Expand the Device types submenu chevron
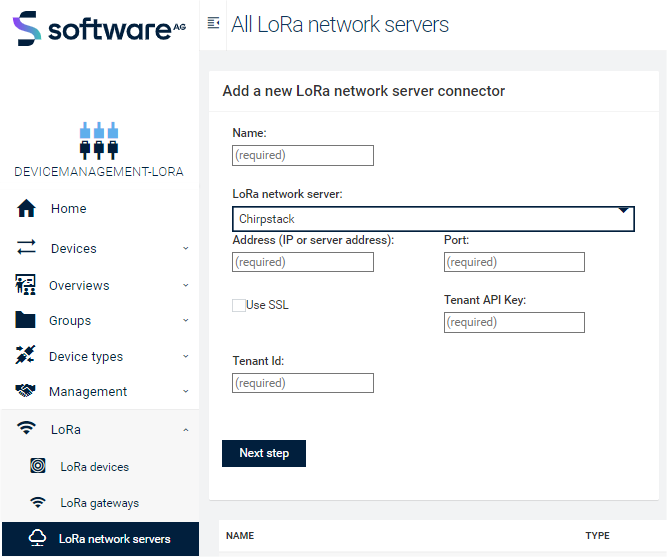The width and height of the screenshot is (667, 557). click(185, 356)
